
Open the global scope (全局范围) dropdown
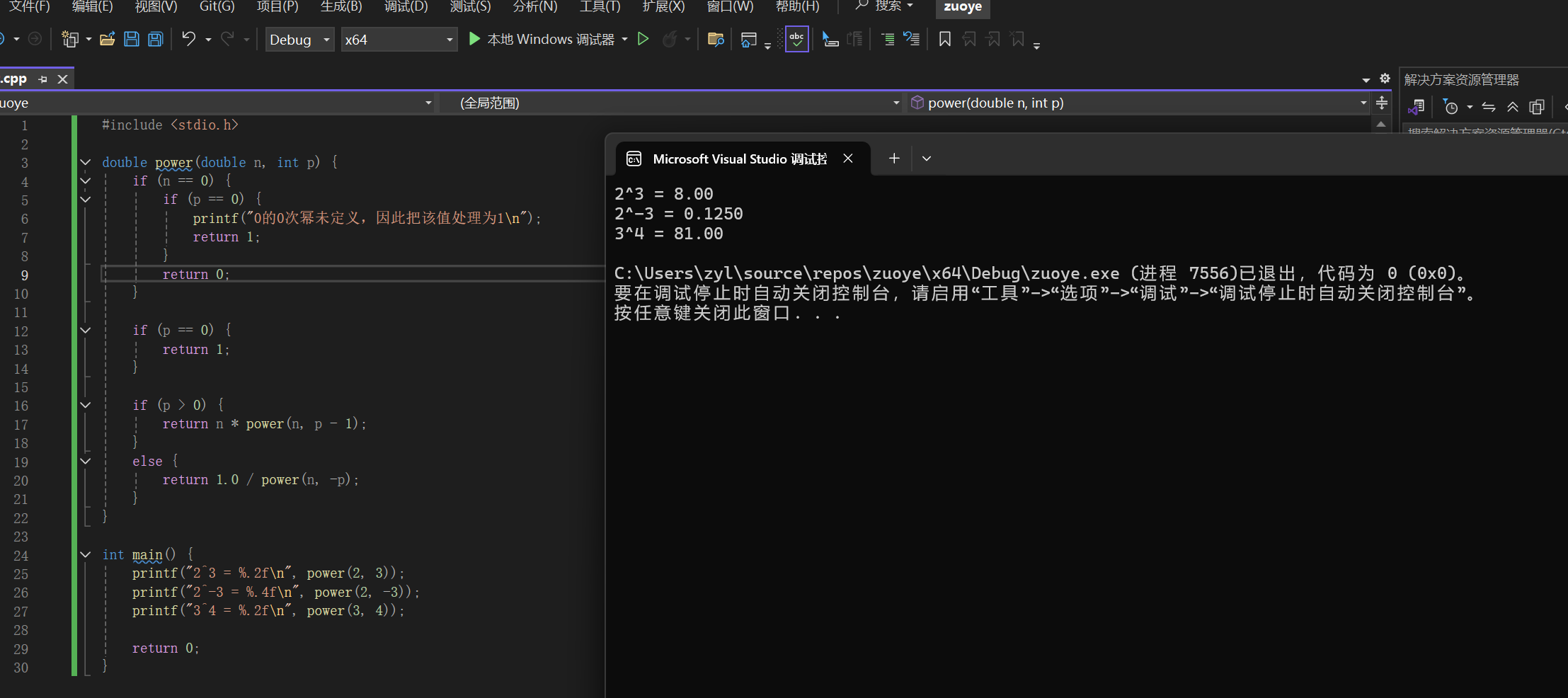coord(671,103)
